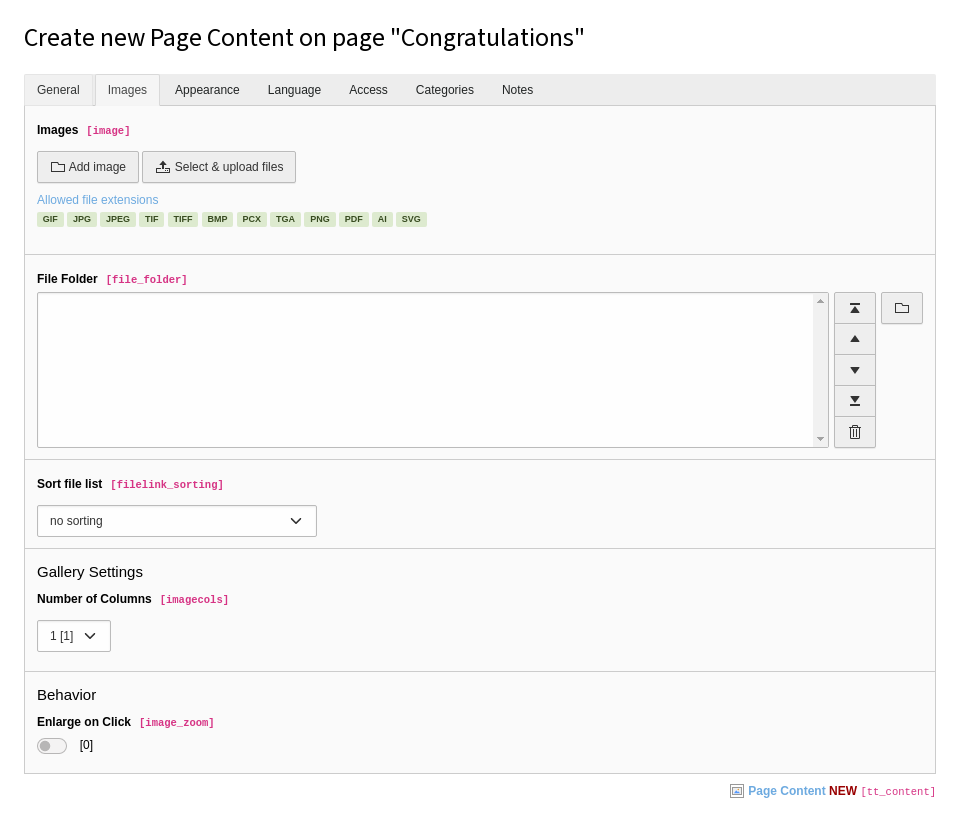
Task: Move selected folder to top of list
Action: coord(855,308)
